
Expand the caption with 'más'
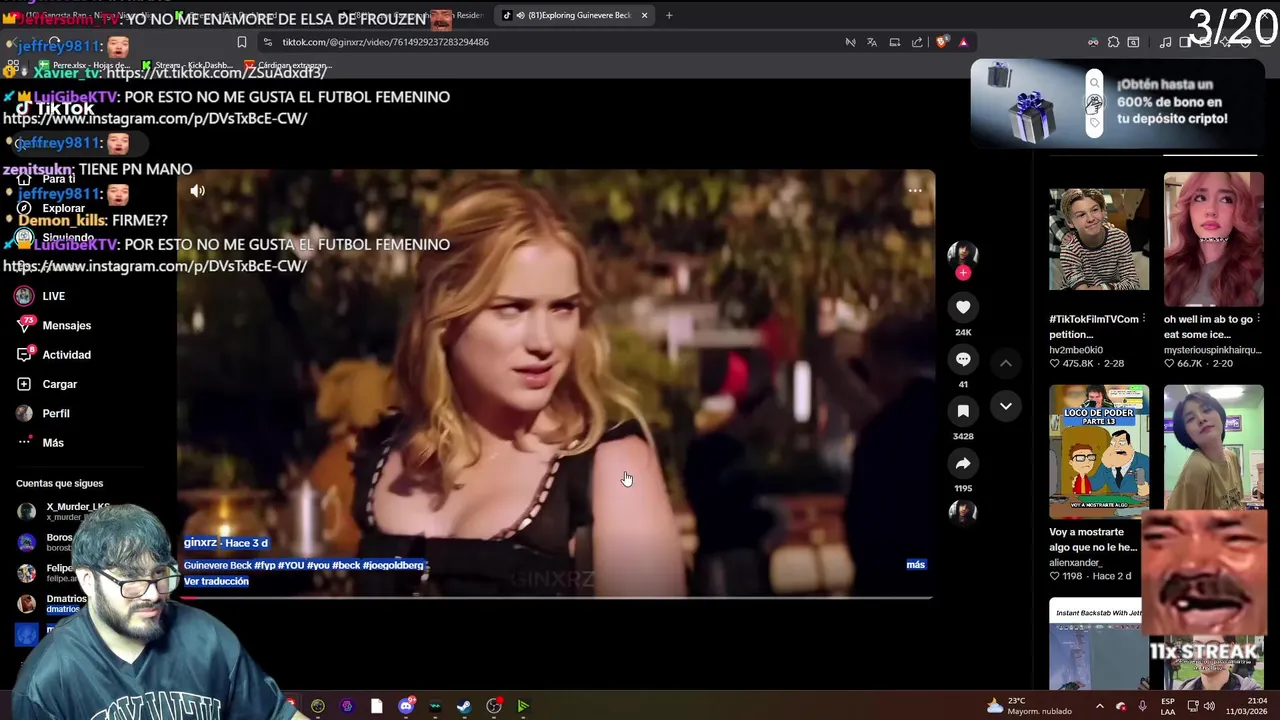pyautogui.click(x=915, y=565)
